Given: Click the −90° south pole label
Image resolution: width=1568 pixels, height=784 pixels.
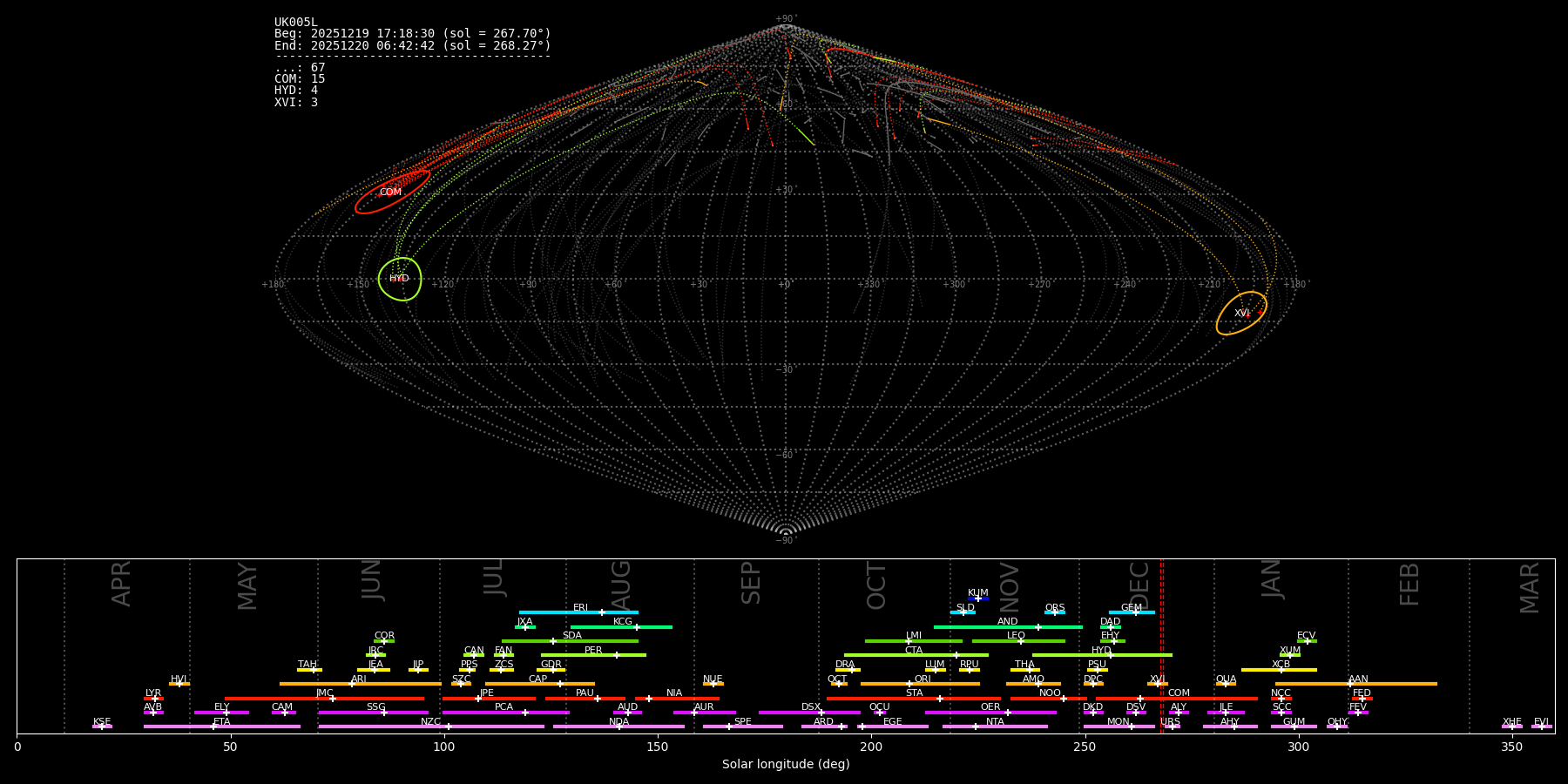Looking at the screenshot, I should coord(786,541).
